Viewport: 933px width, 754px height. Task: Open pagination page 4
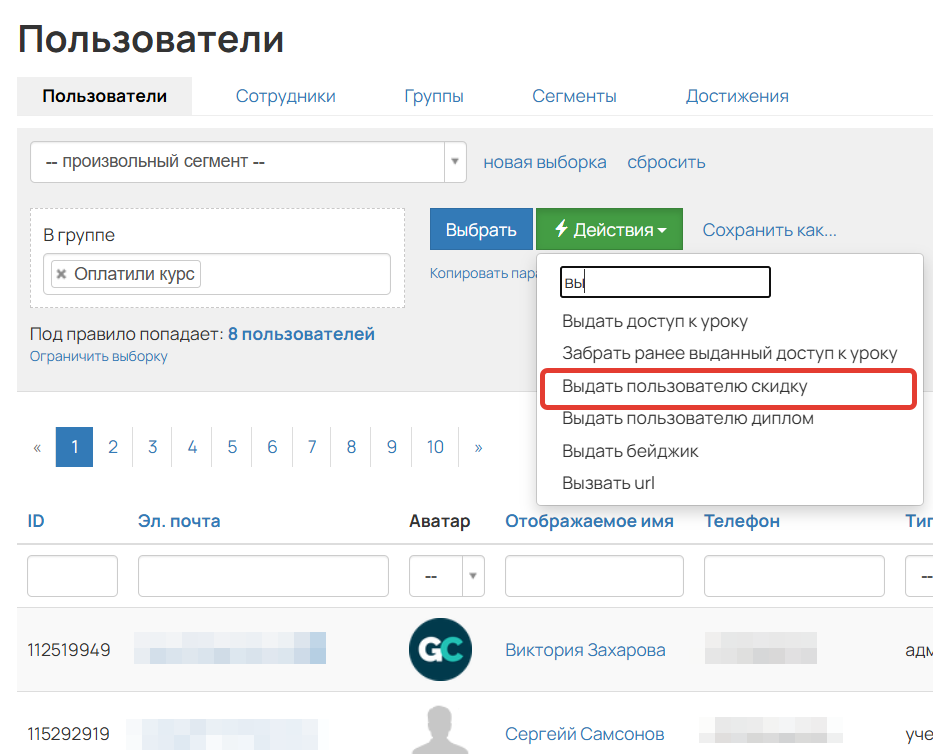click(x=192, y=447)
